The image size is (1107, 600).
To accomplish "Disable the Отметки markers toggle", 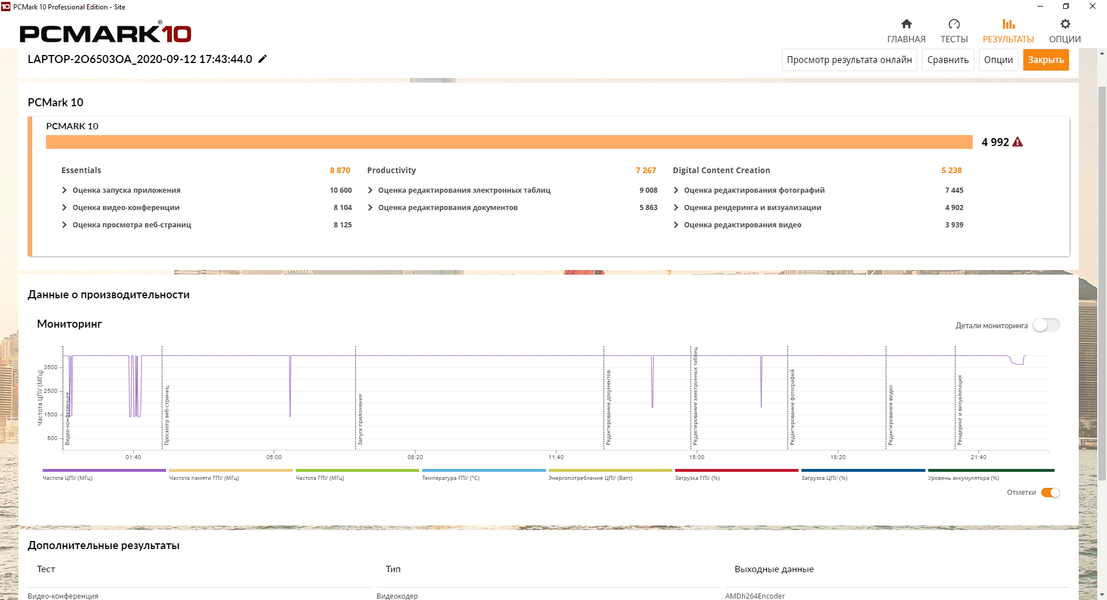I will click(1050, 493).
